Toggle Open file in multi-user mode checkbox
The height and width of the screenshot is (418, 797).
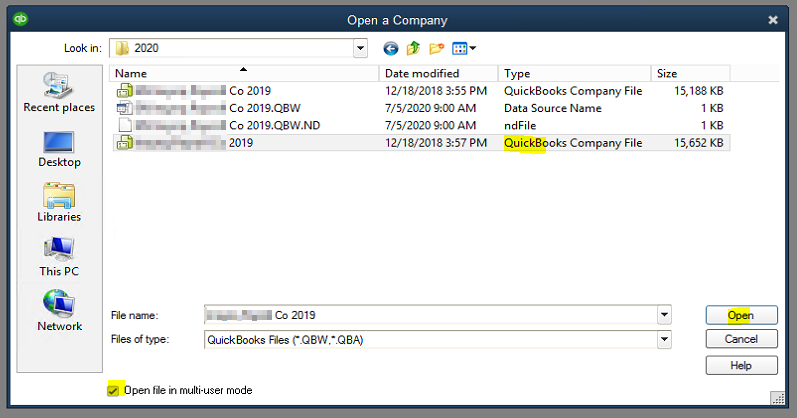[113, 391]
